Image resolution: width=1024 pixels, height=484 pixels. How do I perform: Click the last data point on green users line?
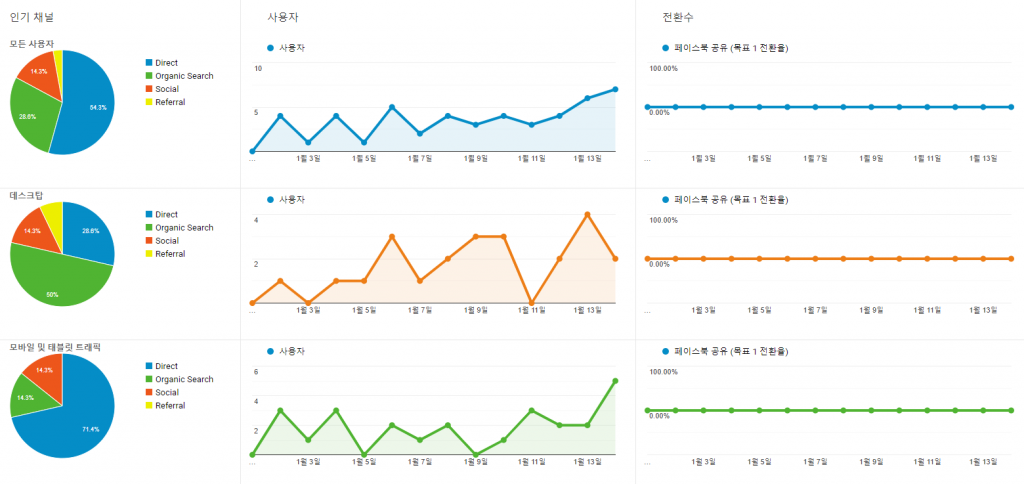[x=615, y=381]
